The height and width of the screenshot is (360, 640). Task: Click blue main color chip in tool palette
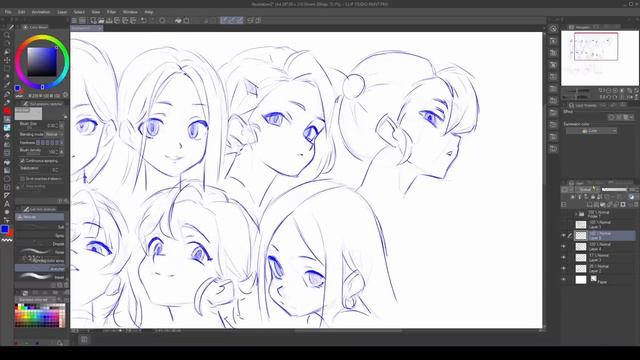[x=4, y=229]
